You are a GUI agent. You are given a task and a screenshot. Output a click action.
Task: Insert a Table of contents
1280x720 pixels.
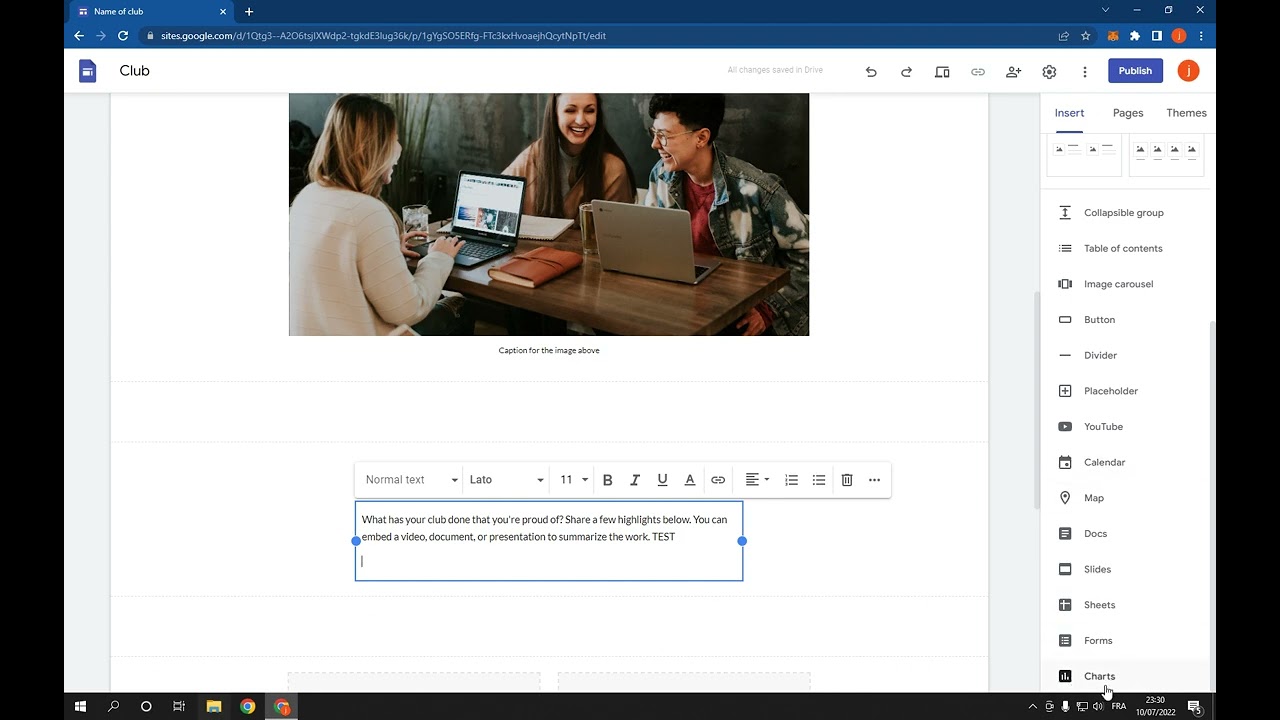tap(1125, 248)
